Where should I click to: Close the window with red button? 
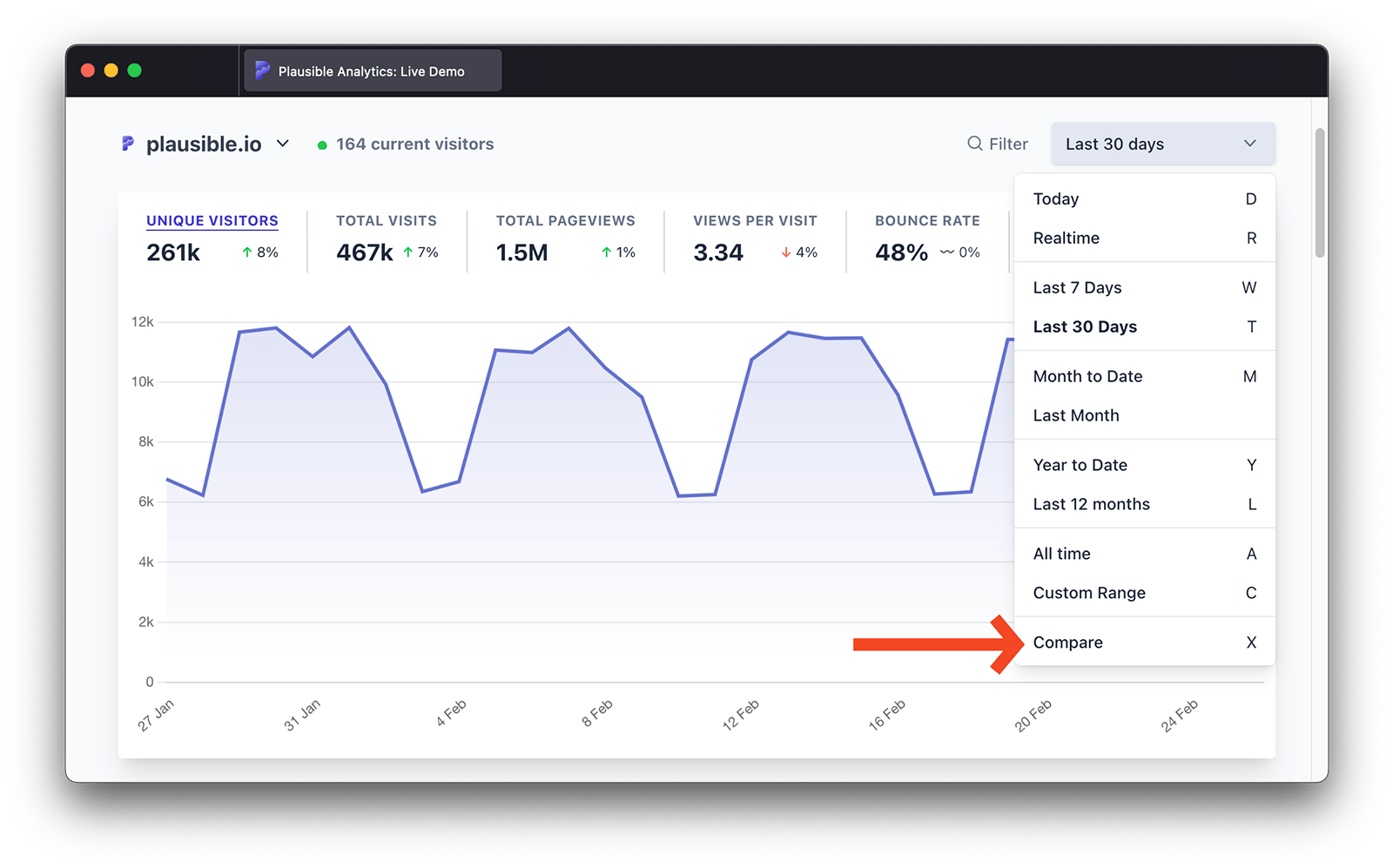88,71
